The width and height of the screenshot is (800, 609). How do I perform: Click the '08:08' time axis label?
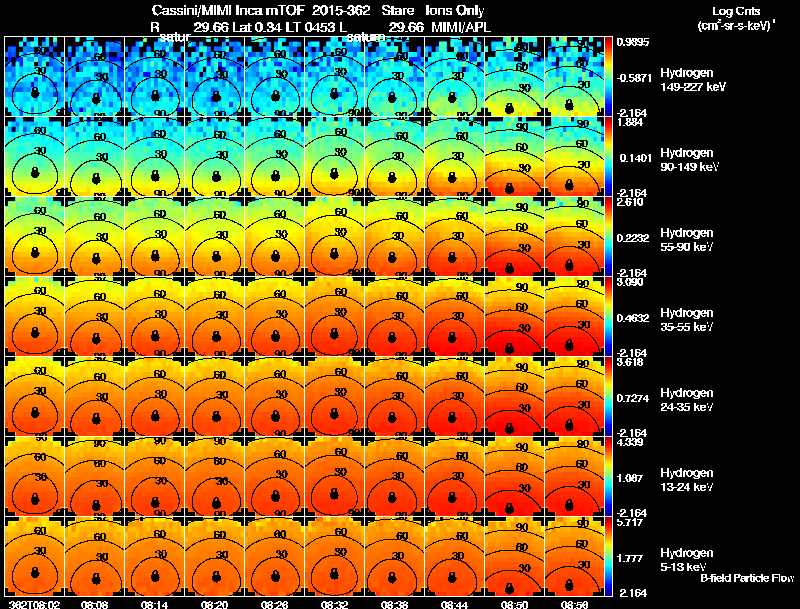coord(94,604)
